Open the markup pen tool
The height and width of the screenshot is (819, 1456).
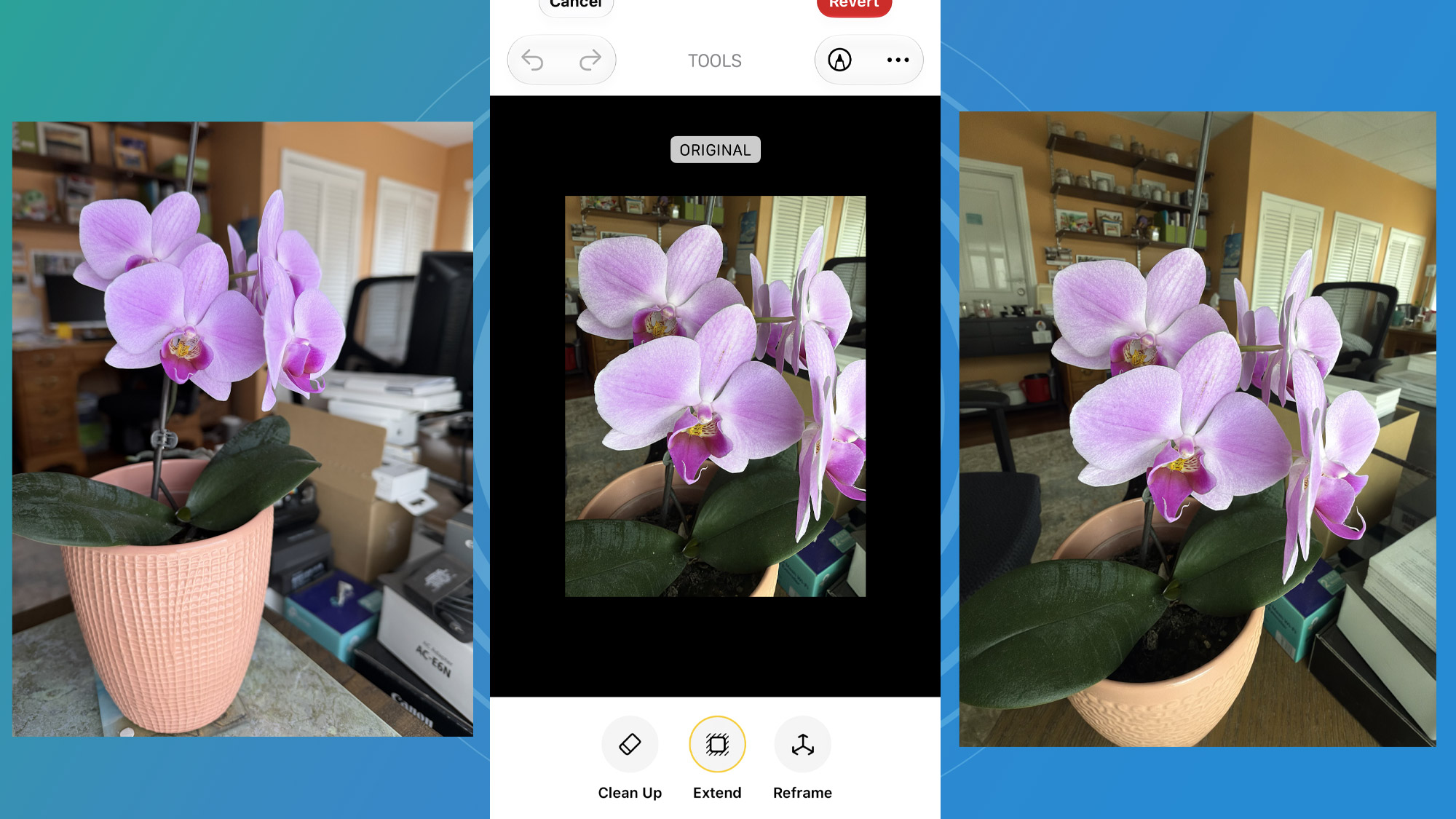pyautogui.click(x=840, y=60)
